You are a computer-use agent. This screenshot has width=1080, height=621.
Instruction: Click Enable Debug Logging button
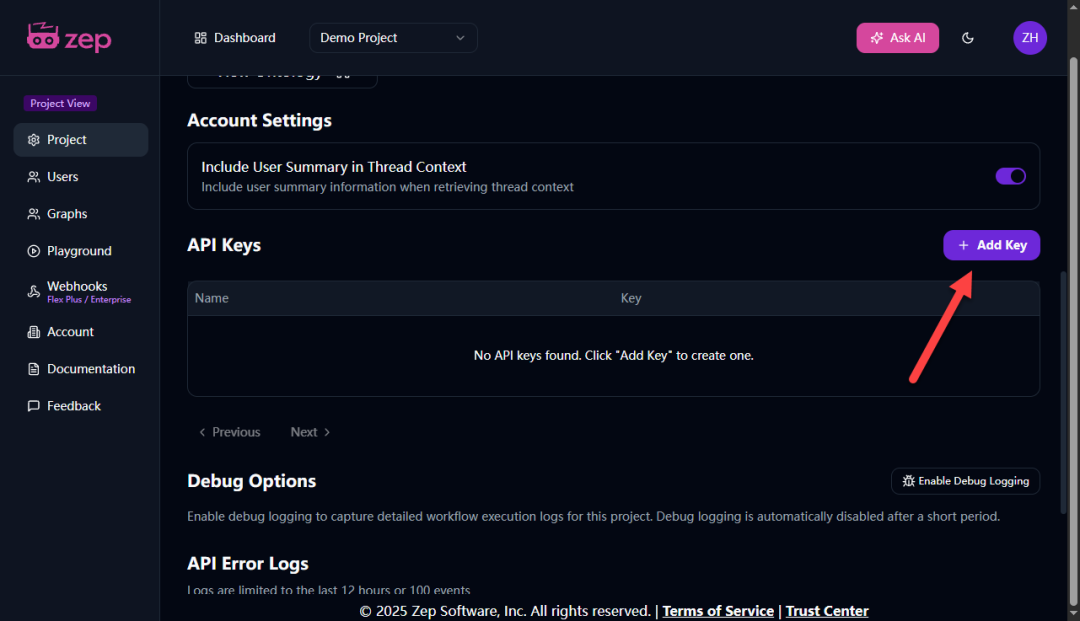click(x=965, y=481)
